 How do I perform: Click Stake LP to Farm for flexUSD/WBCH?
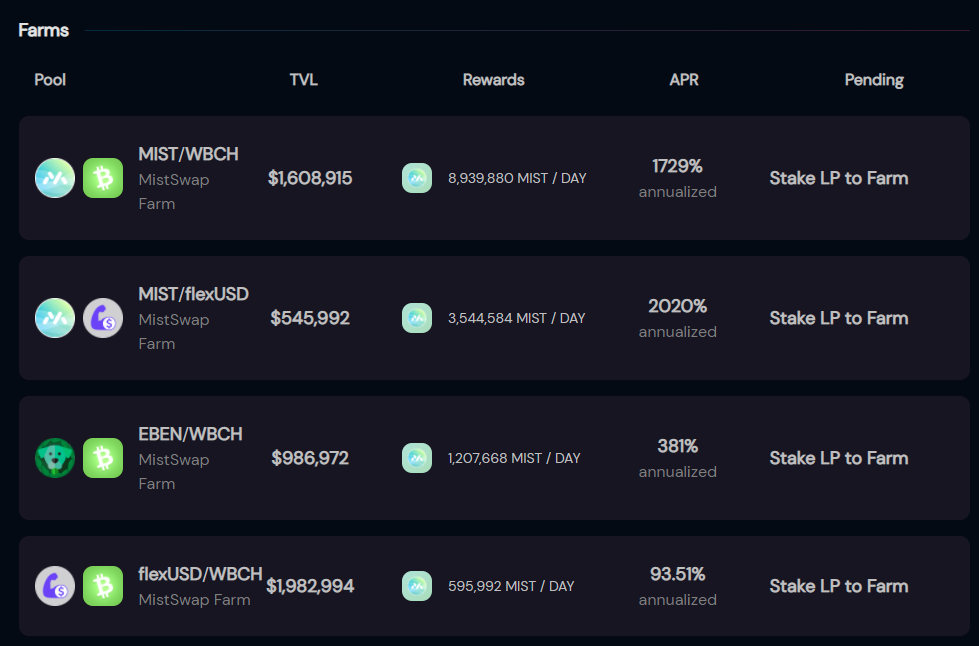tap(839, 585)
